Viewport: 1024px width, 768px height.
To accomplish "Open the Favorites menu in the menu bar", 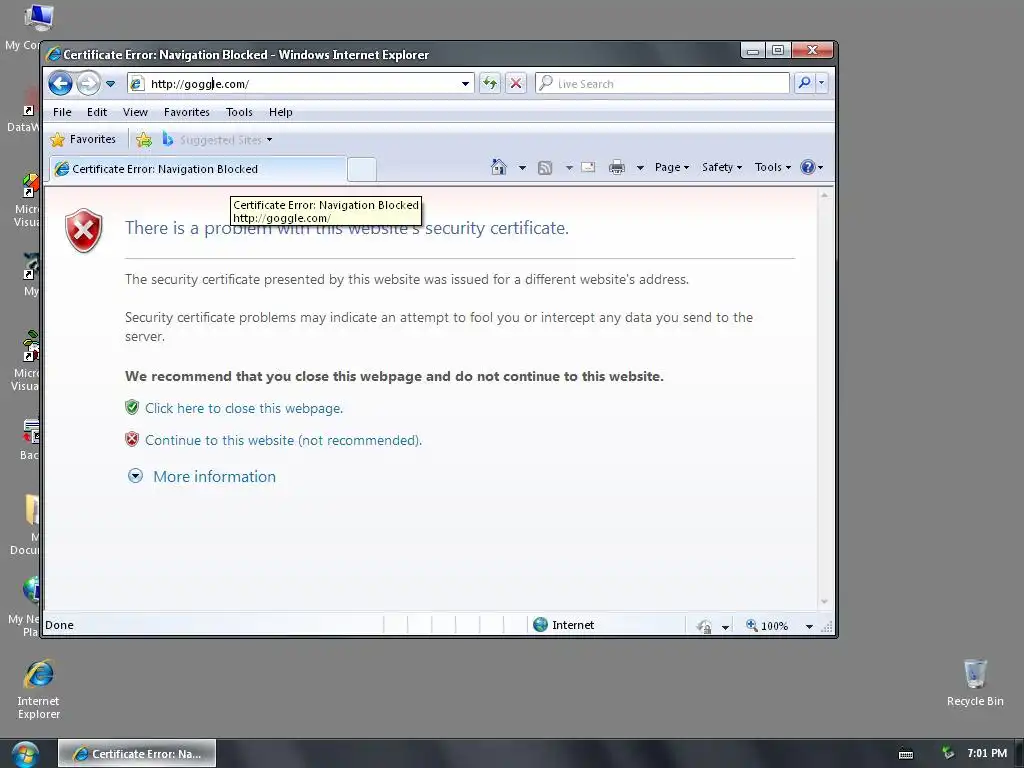I will [x=187, y=112].
